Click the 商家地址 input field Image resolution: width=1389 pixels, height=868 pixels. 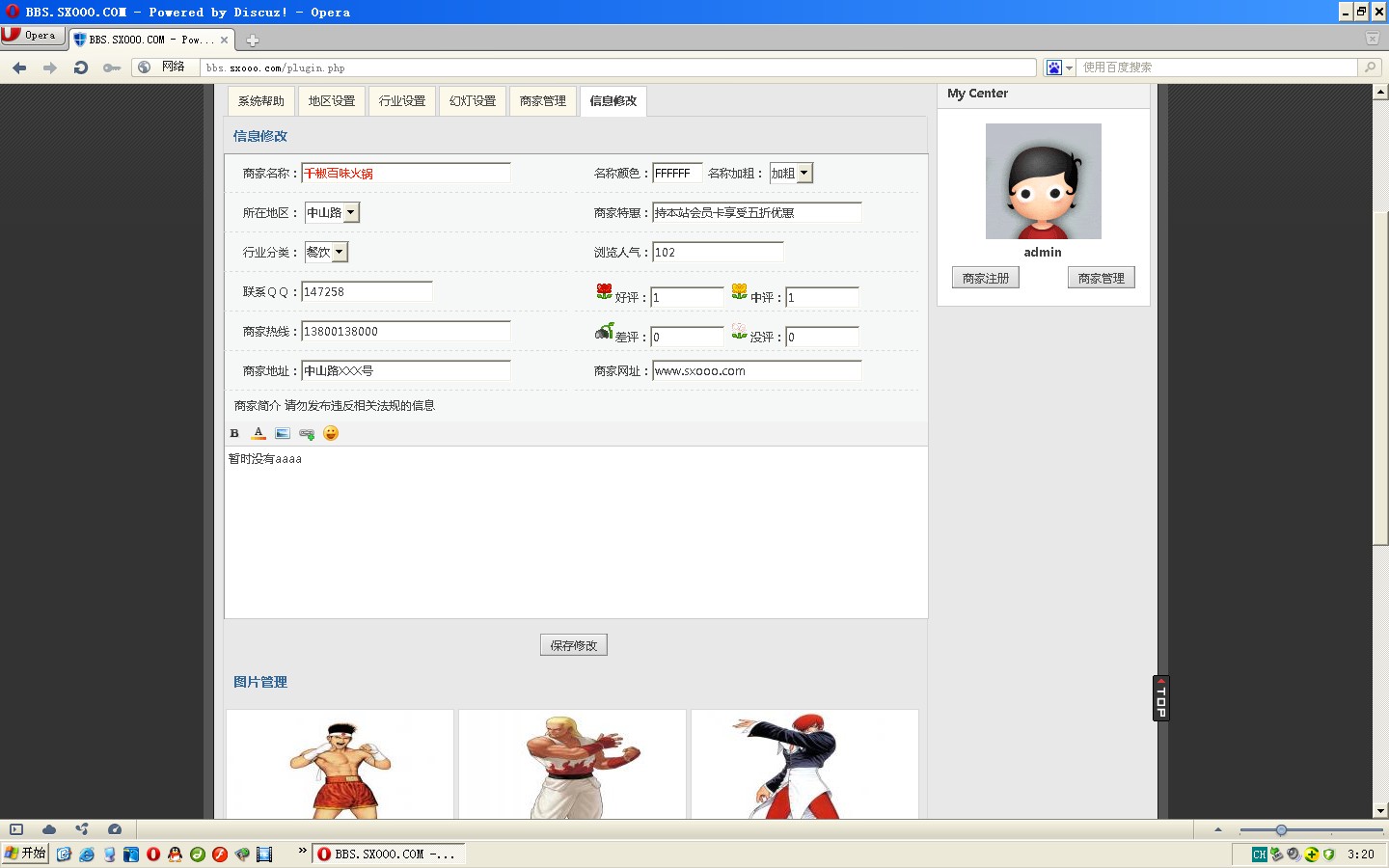pos(406,370)
